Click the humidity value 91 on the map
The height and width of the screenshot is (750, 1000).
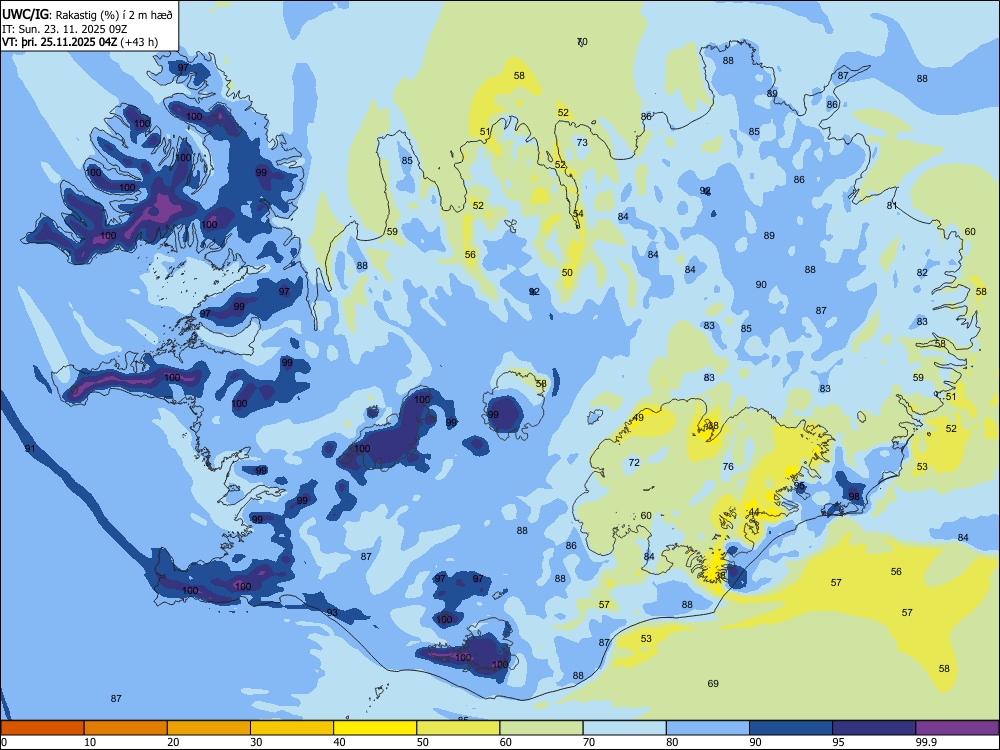(30, 449)
